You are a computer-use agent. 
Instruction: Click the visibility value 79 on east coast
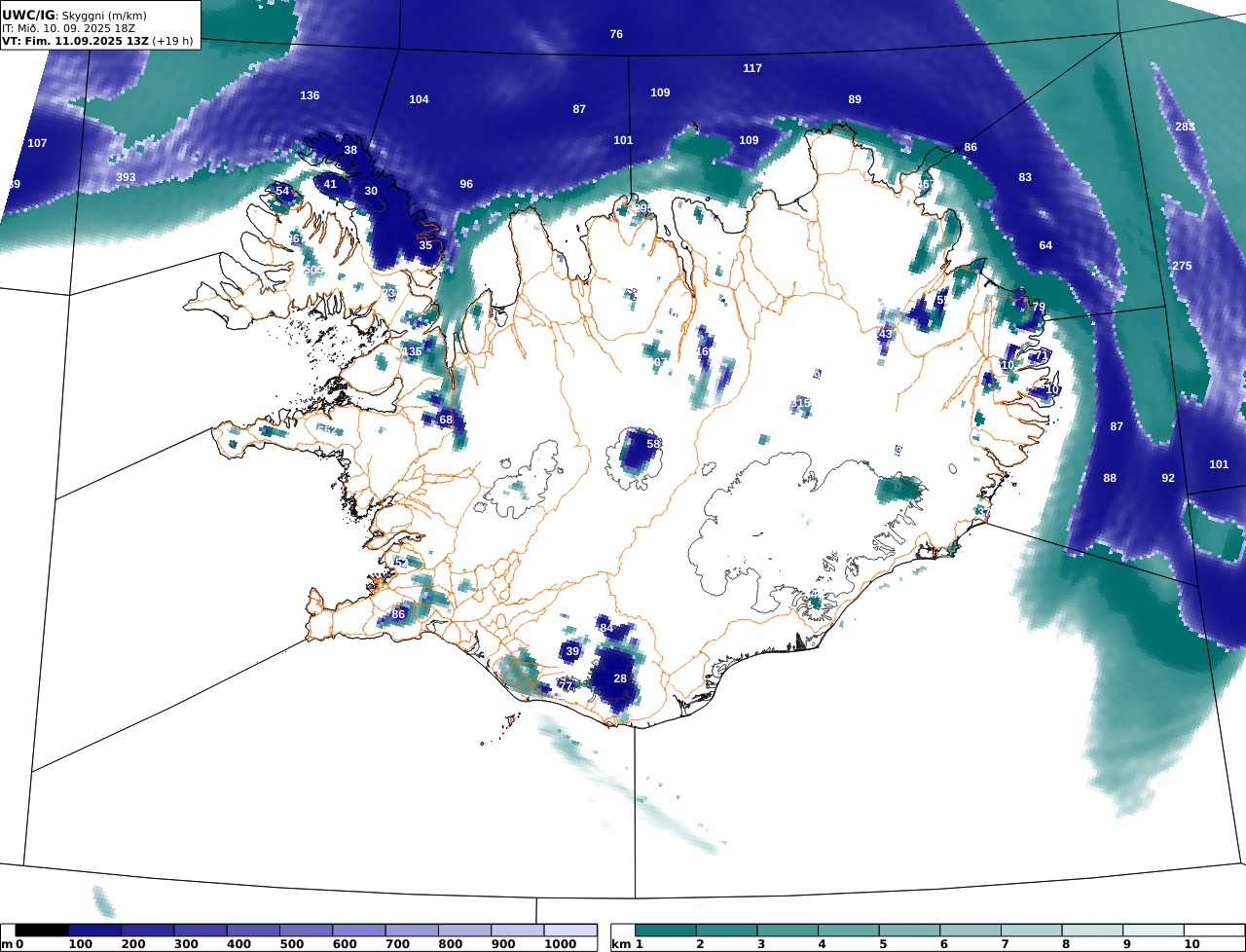(1039, 307)
